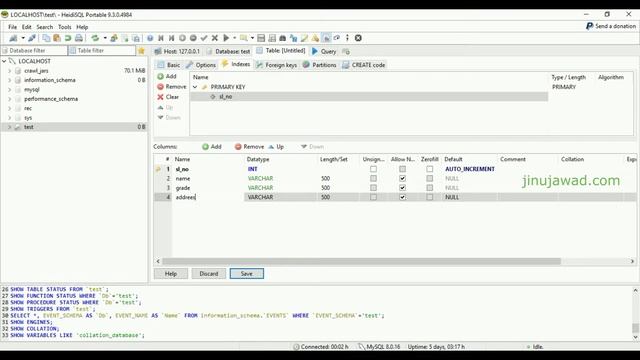Click the floppy disk toolbar icon

coord(261,38)
